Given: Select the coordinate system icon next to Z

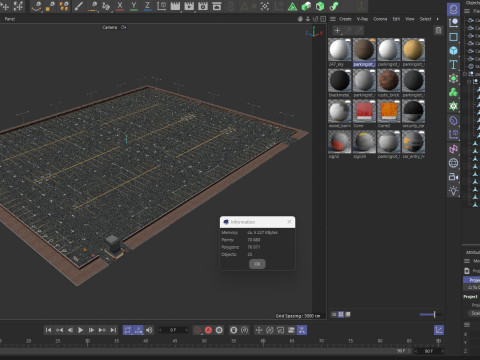Looking at the screenshot, I should [x=162, y=6].
